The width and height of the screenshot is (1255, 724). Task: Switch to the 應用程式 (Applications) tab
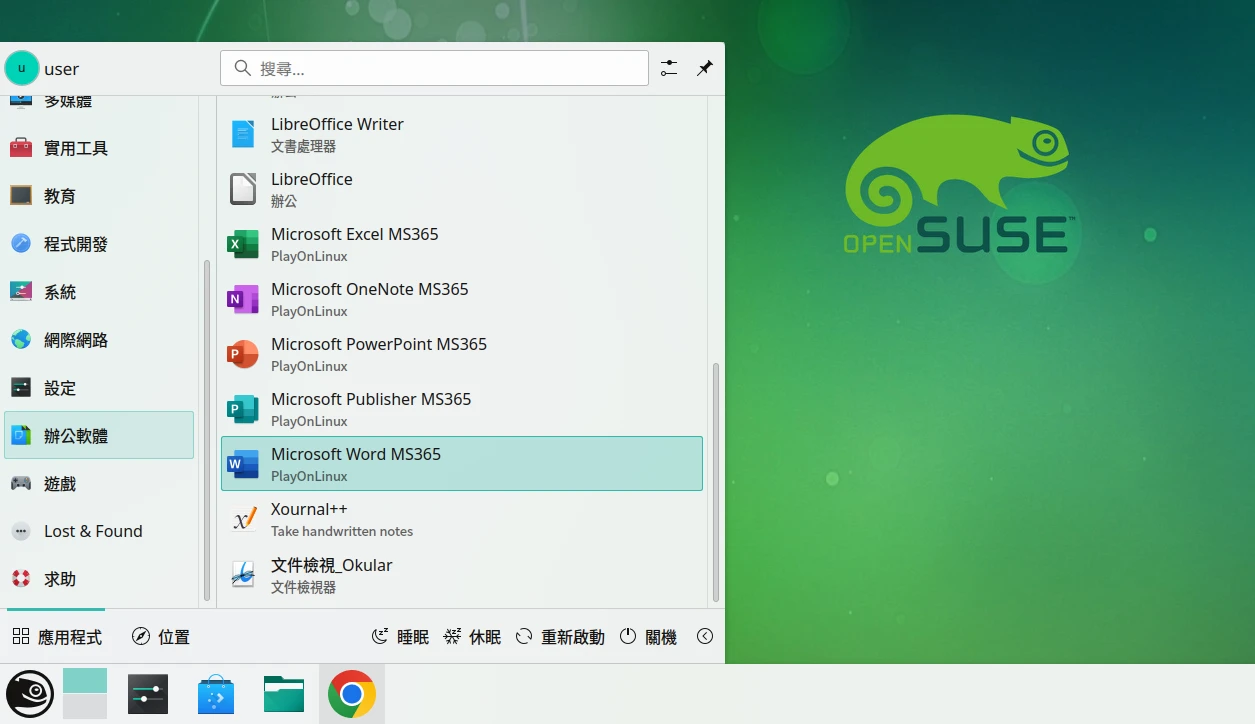(57, 637)
